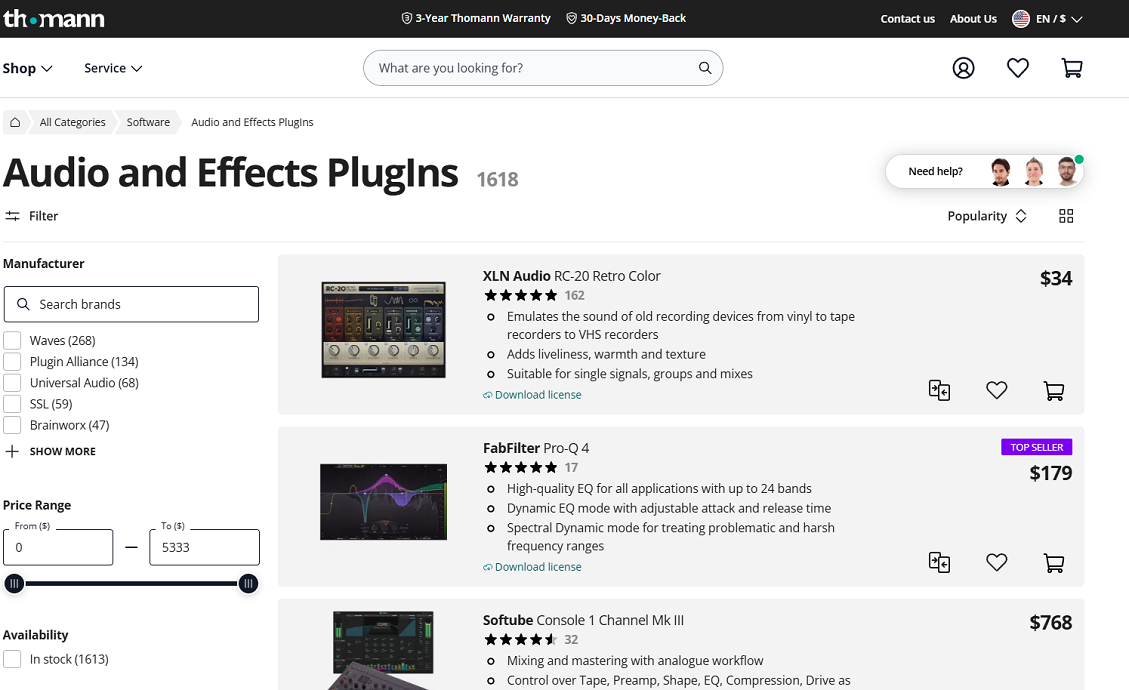Viewport: 1129px width, 690px height.
Task: Click the home icon in the breadcrumb
Action: [15, 121]
